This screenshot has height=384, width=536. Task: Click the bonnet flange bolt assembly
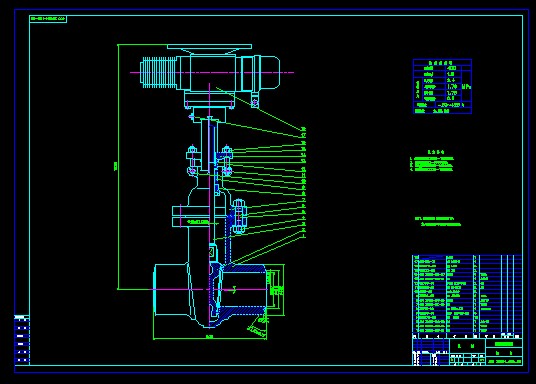(x=239, y=216)
